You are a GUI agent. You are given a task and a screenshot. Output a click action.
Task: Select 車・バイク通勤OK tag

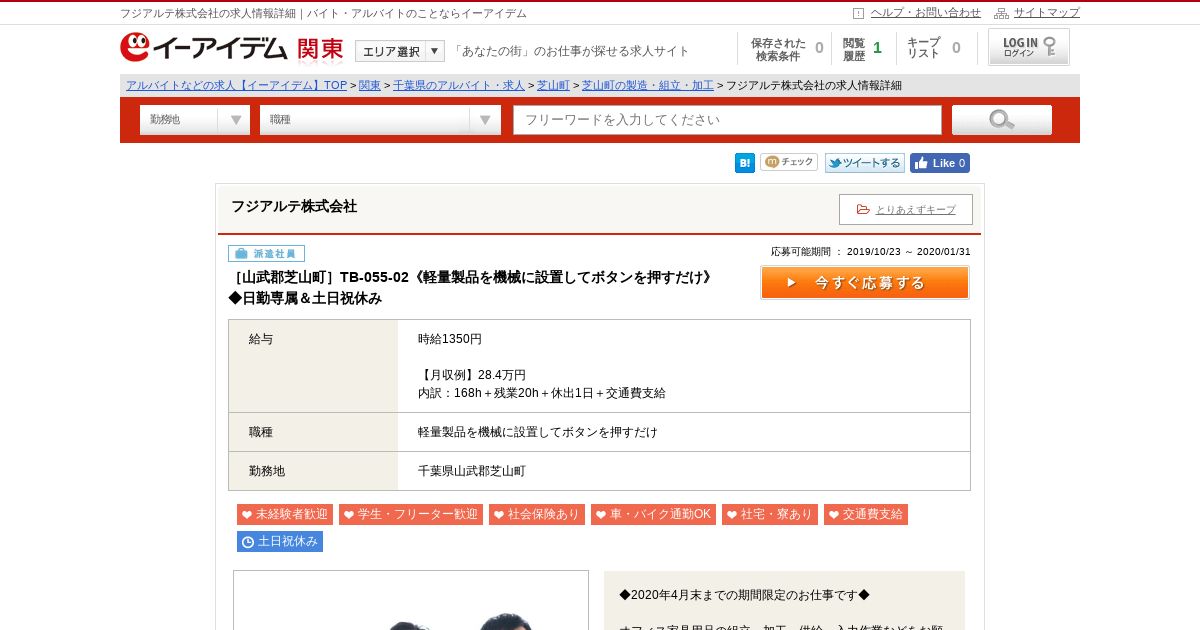654,514
